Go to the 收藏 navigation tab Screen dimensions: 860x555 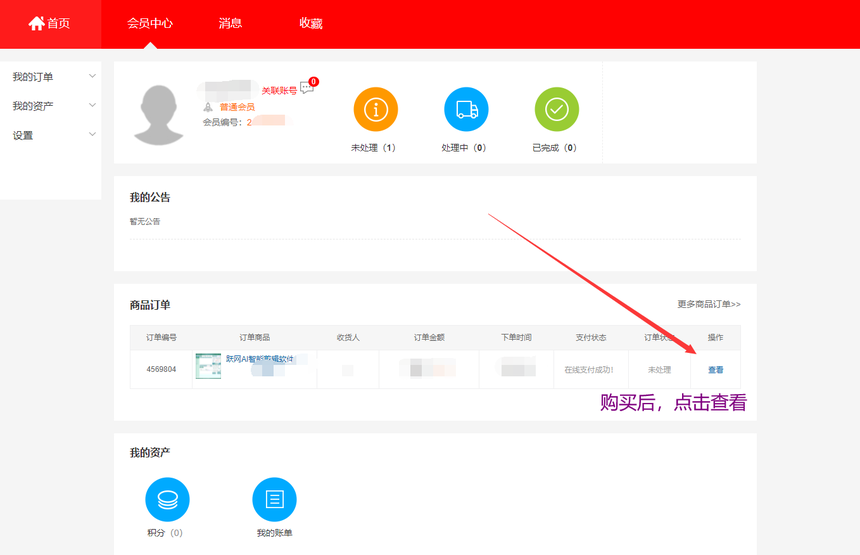point(311,23)
